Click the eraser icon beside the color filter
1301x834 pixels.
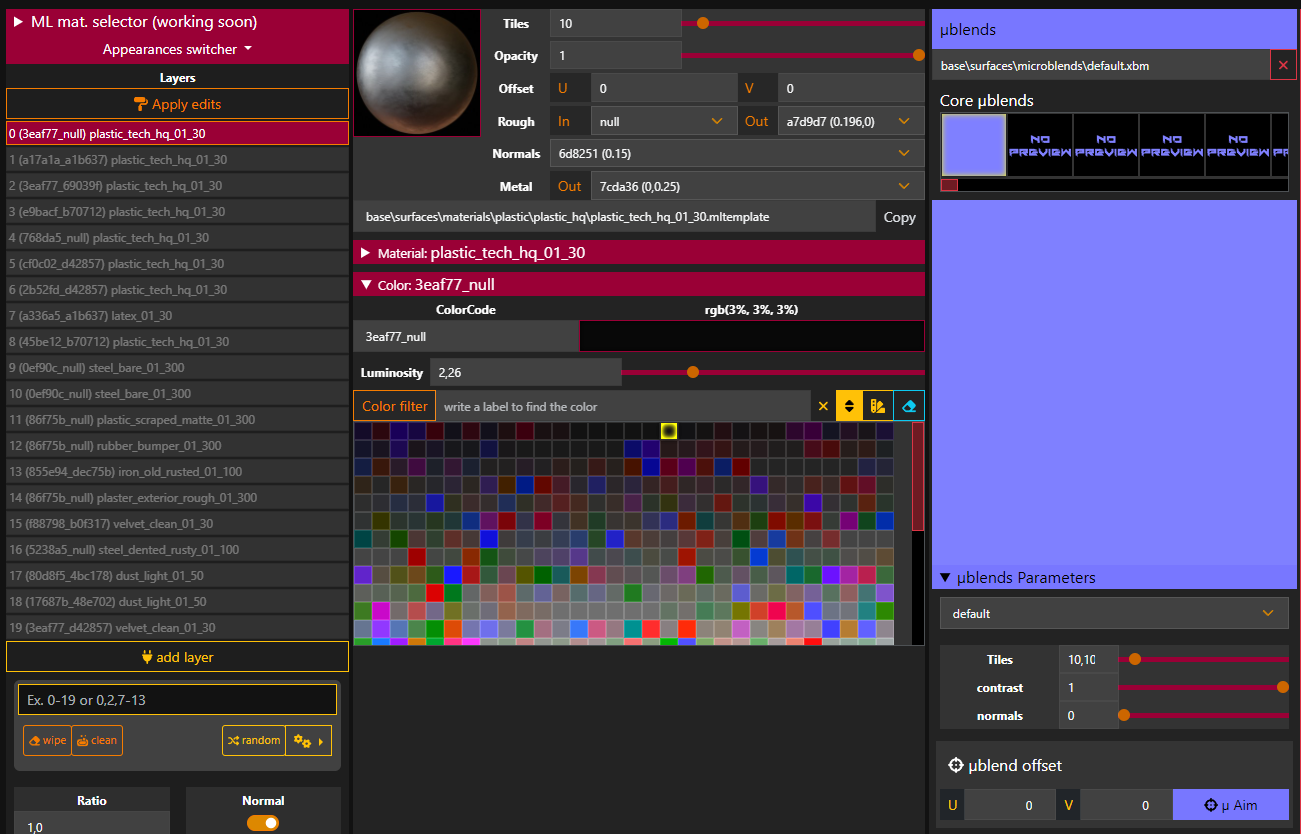coord(909,406)
